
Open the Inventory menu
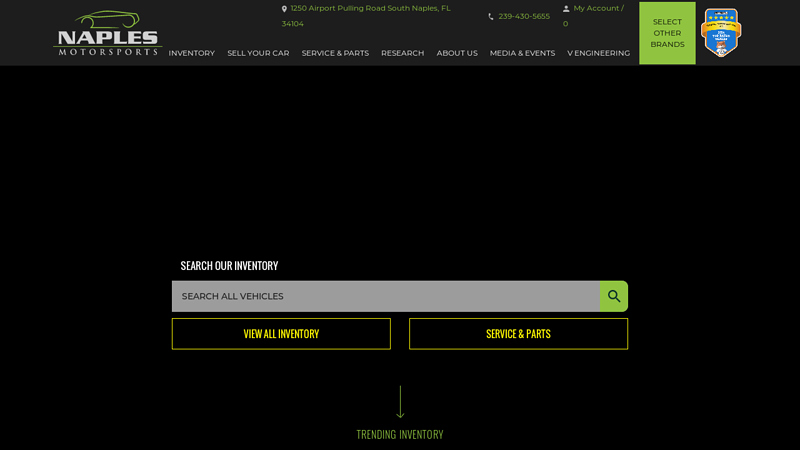[191, 53]
